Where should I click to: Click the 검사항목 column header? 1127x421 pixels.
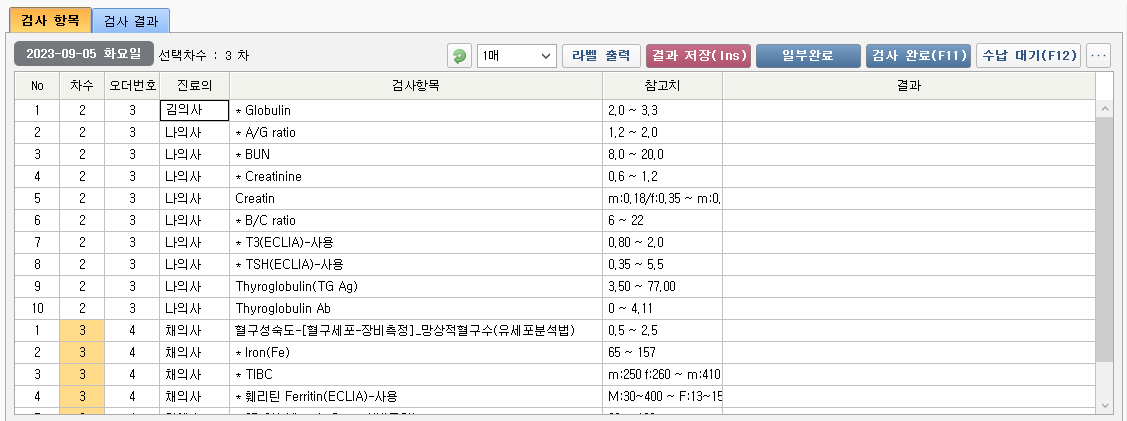(x=416, y=86)
